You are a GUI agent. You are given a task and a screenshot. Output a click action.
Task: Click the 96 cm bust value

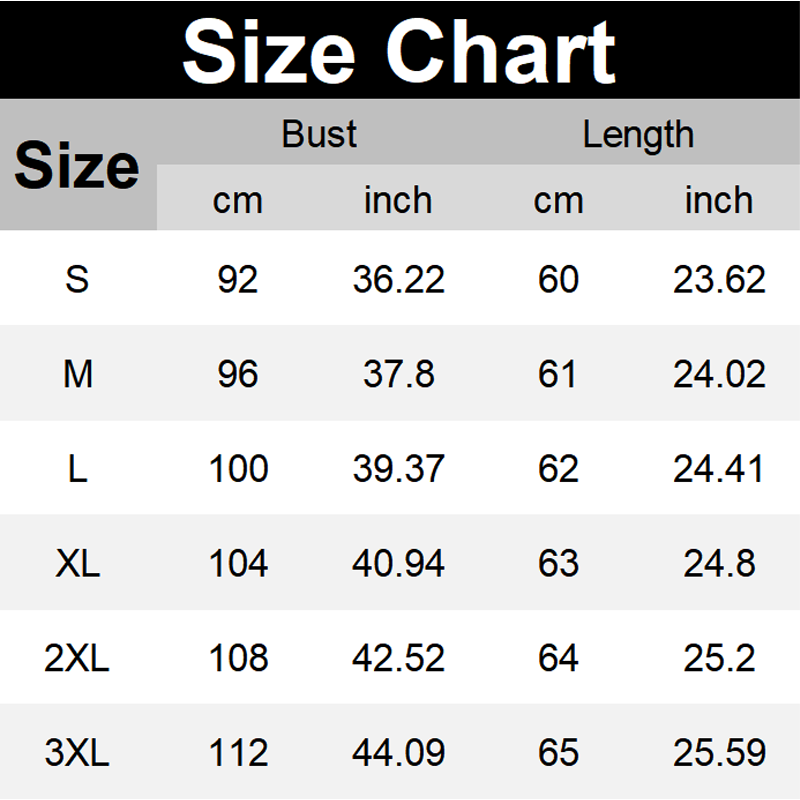coord(237,374)
